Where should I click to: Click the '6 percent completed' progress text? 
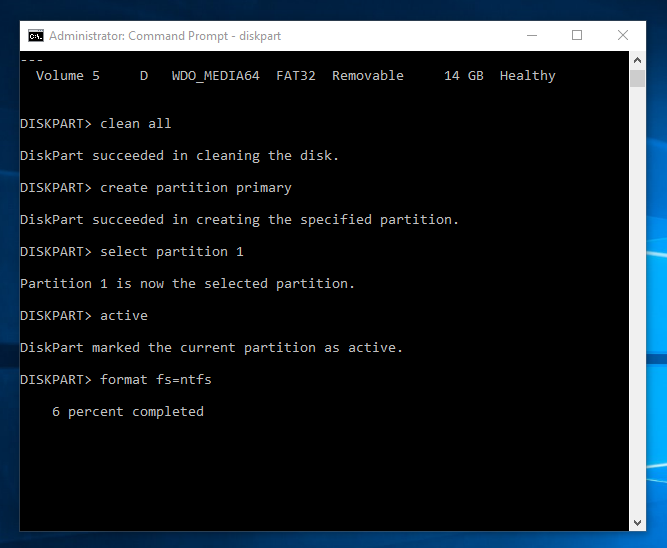pyautogui.click(x=128, y=412)
